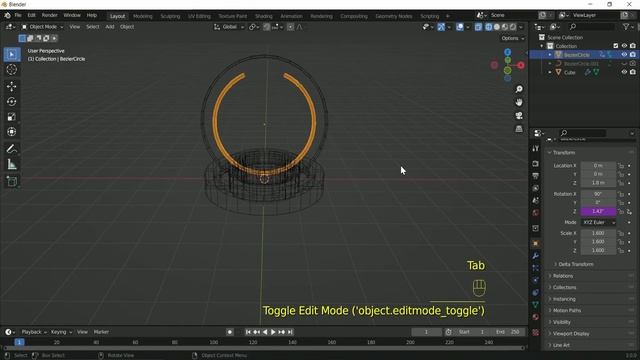Open the Tool properties tab
640x360 pixels.
click(x=536, y=149)
